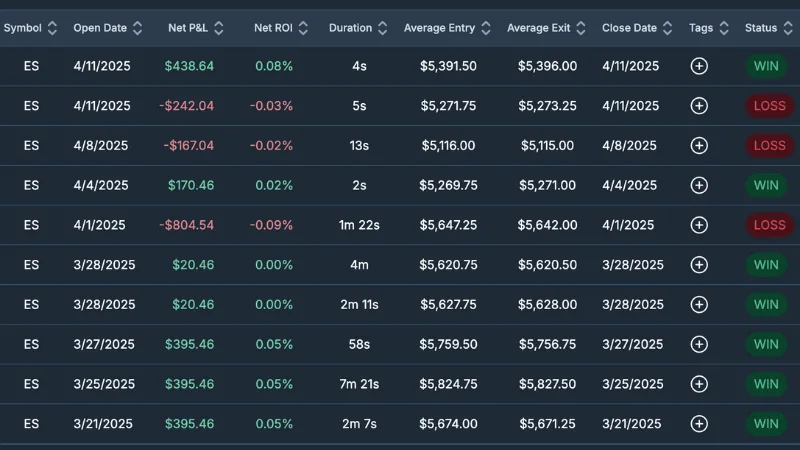Sort by Status column arrows
800x450 pixels.
(x=788, y=28)
